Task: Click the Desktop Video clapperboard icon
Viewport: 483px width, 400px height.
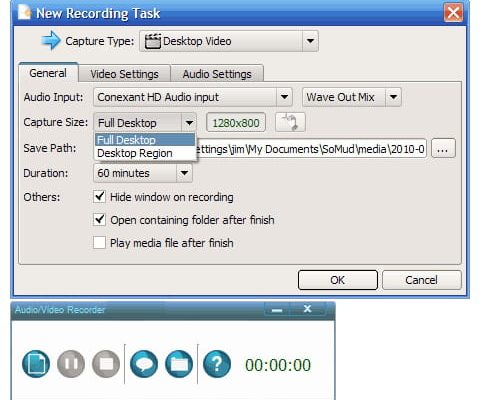Action: click(153, 41)
